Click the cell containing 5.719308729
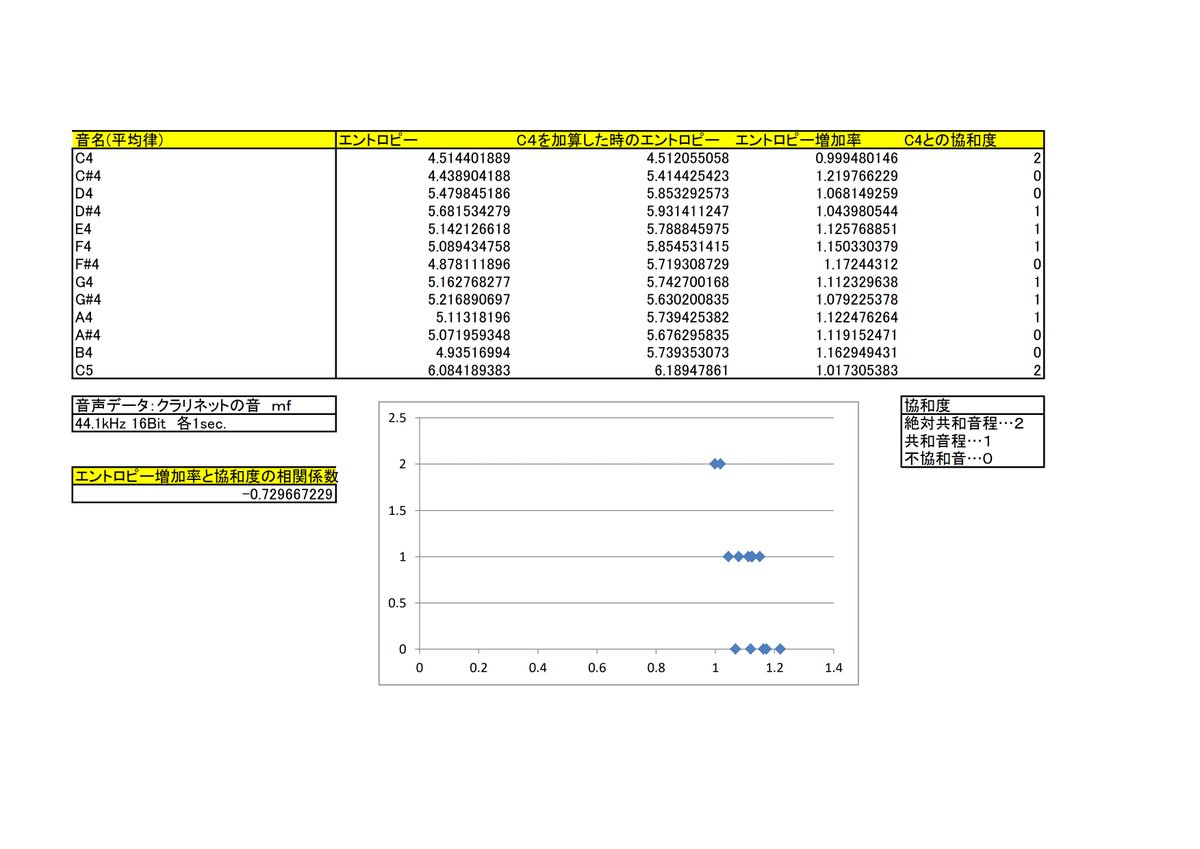This screenshot has width=1200, height=849. coord(688,264)
